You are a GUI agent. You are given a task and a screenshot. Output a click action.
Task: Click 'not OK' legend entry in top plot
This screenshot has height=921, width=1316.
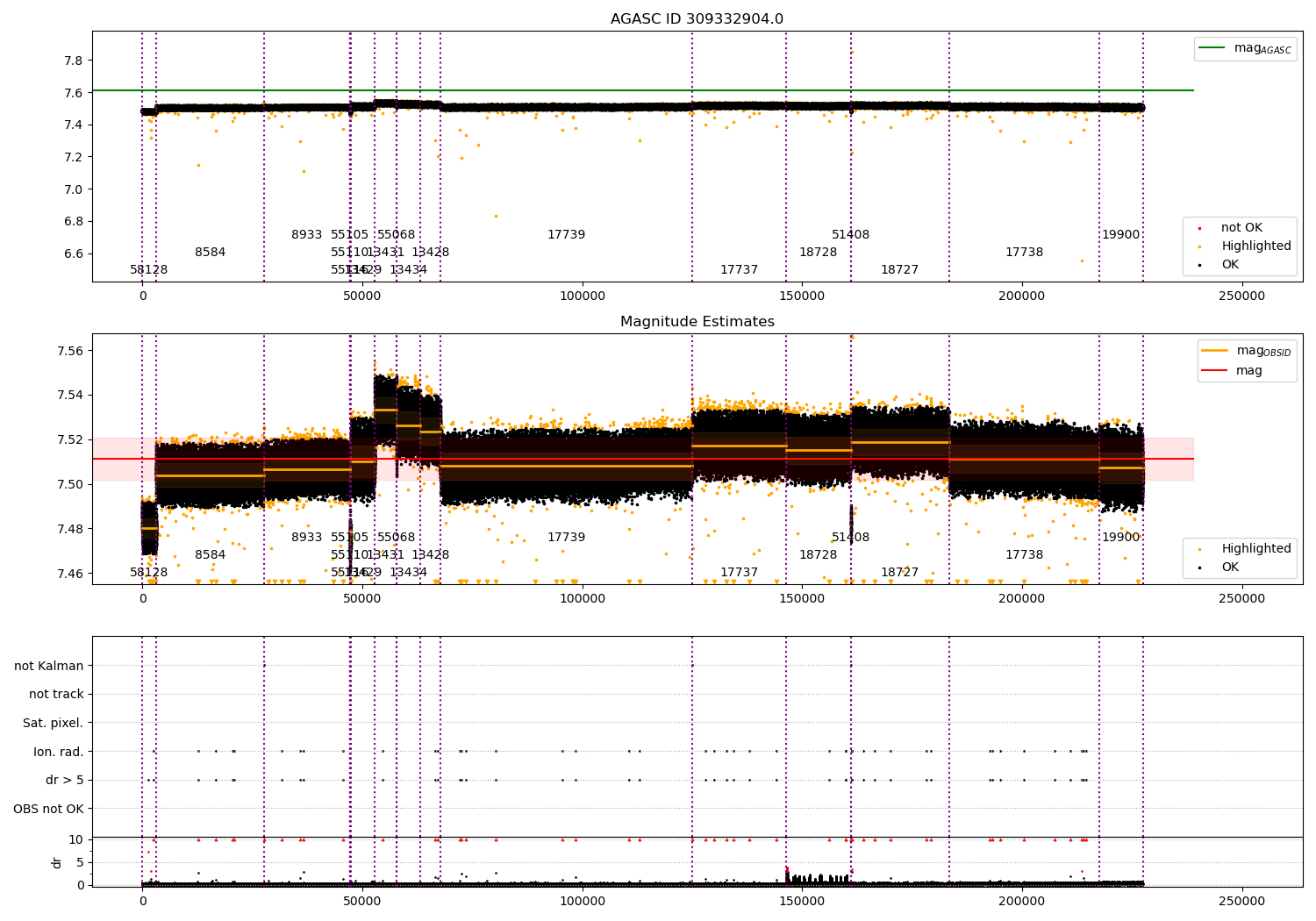click(x=1240, y=228)
